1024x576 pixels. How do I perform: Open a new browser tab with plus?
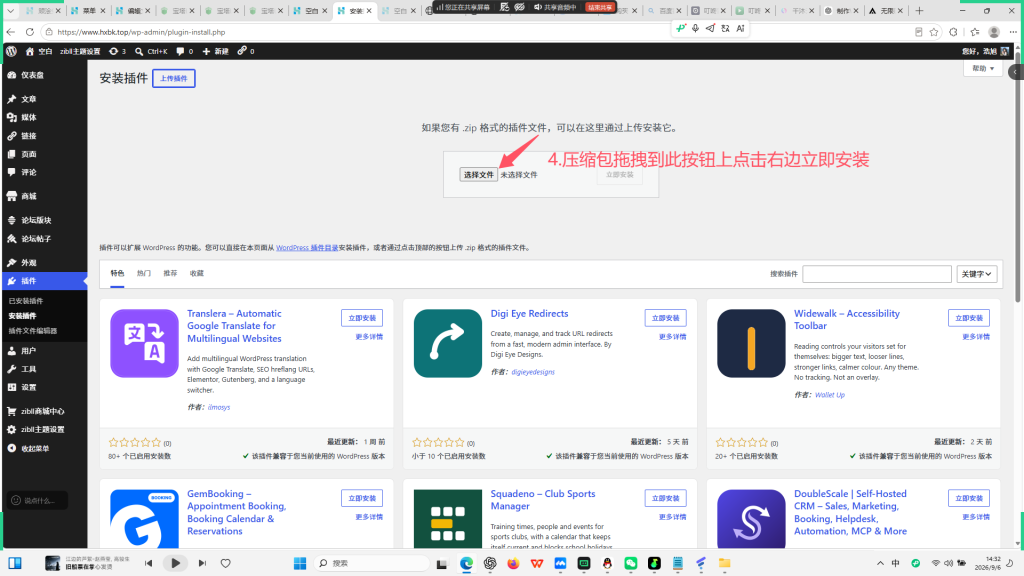point(919,10)
